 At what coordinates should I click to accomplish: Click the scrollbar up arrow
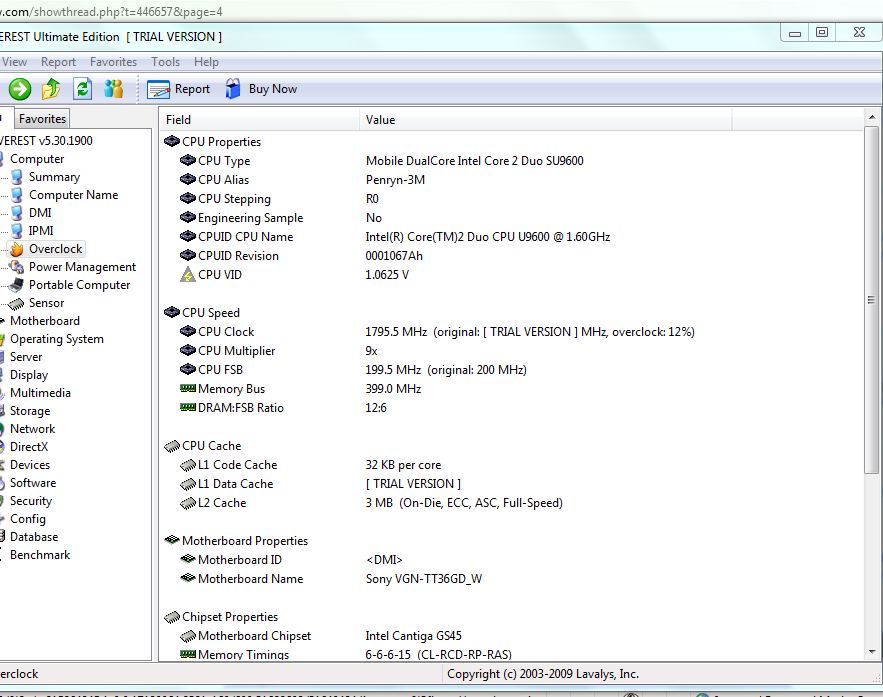pyautogui.click(x=872, y=117)
